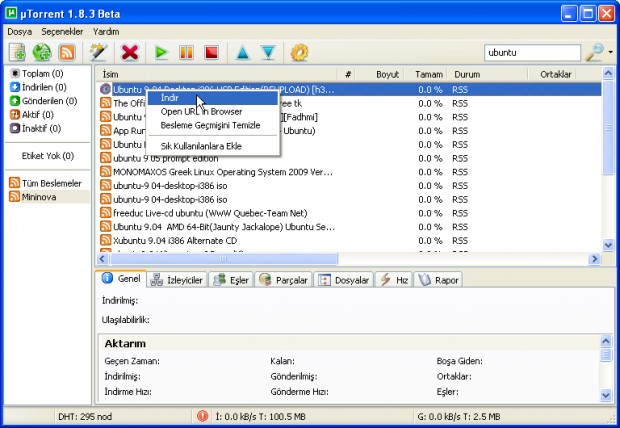620x428 pixels.
Task: Click RSS icon of MONOMAXOS row
Action: (x=105, y=172)
